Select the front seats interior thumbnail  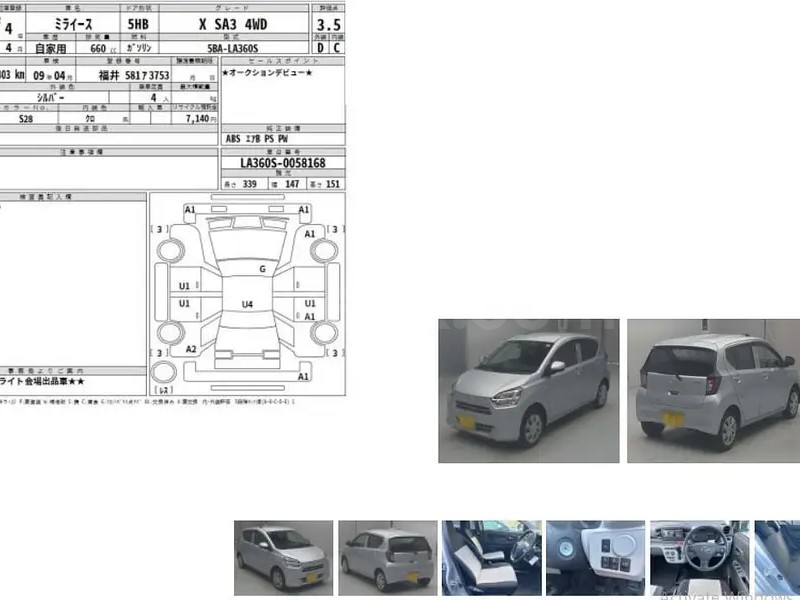(x=491, y=558)
